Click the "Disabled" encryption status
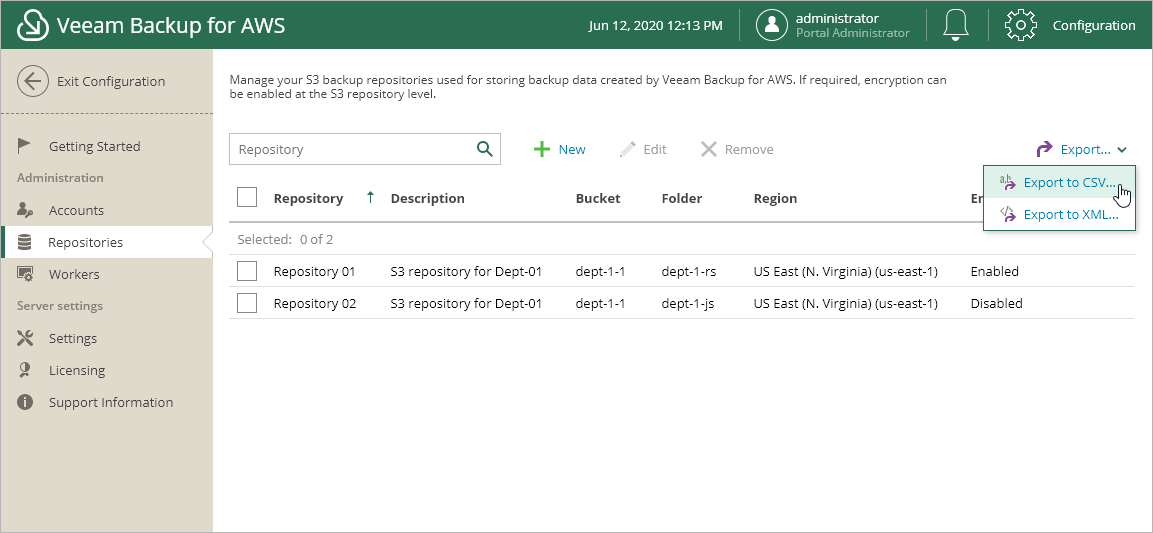The image size is (1153, 533). [x=996, y=303]
